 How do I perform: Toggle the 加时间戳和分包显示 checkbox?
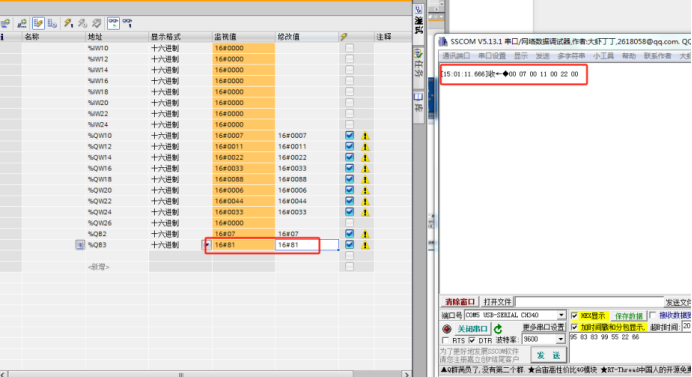click(x=574, y=327)
